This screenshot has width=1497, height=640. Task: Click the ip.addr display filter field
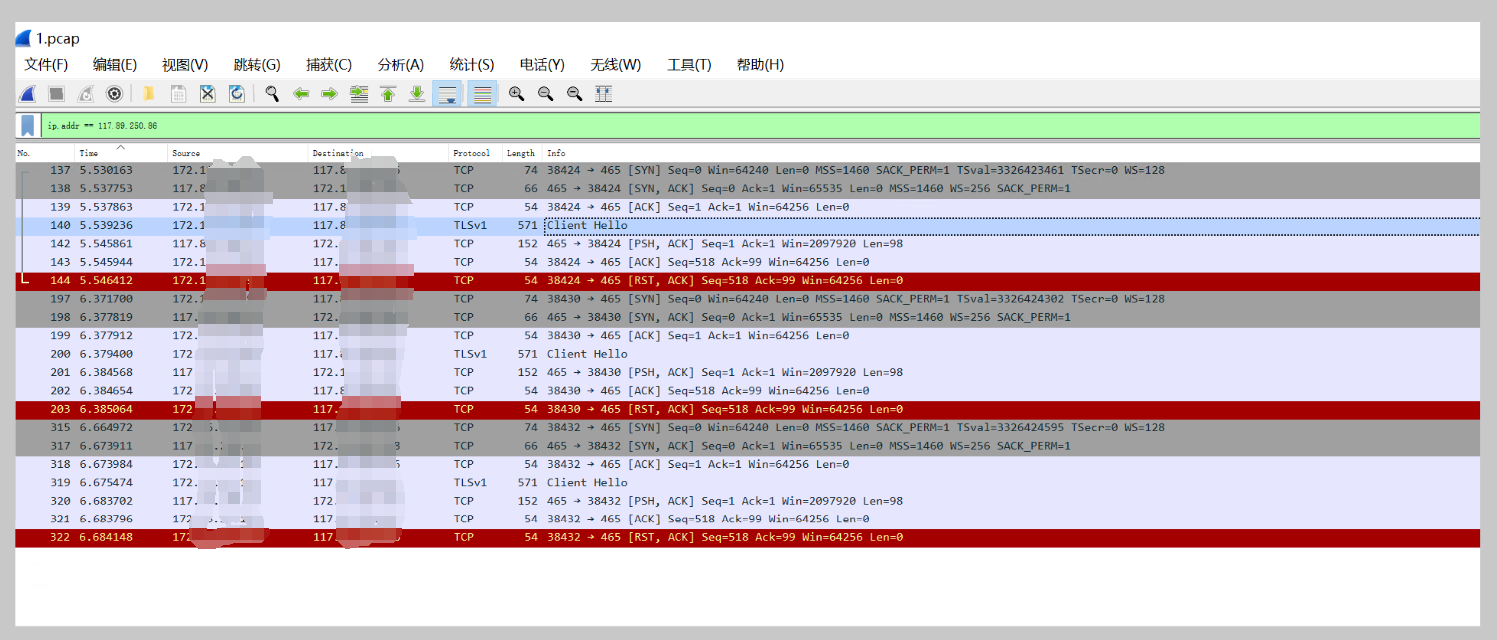[700, 126]
